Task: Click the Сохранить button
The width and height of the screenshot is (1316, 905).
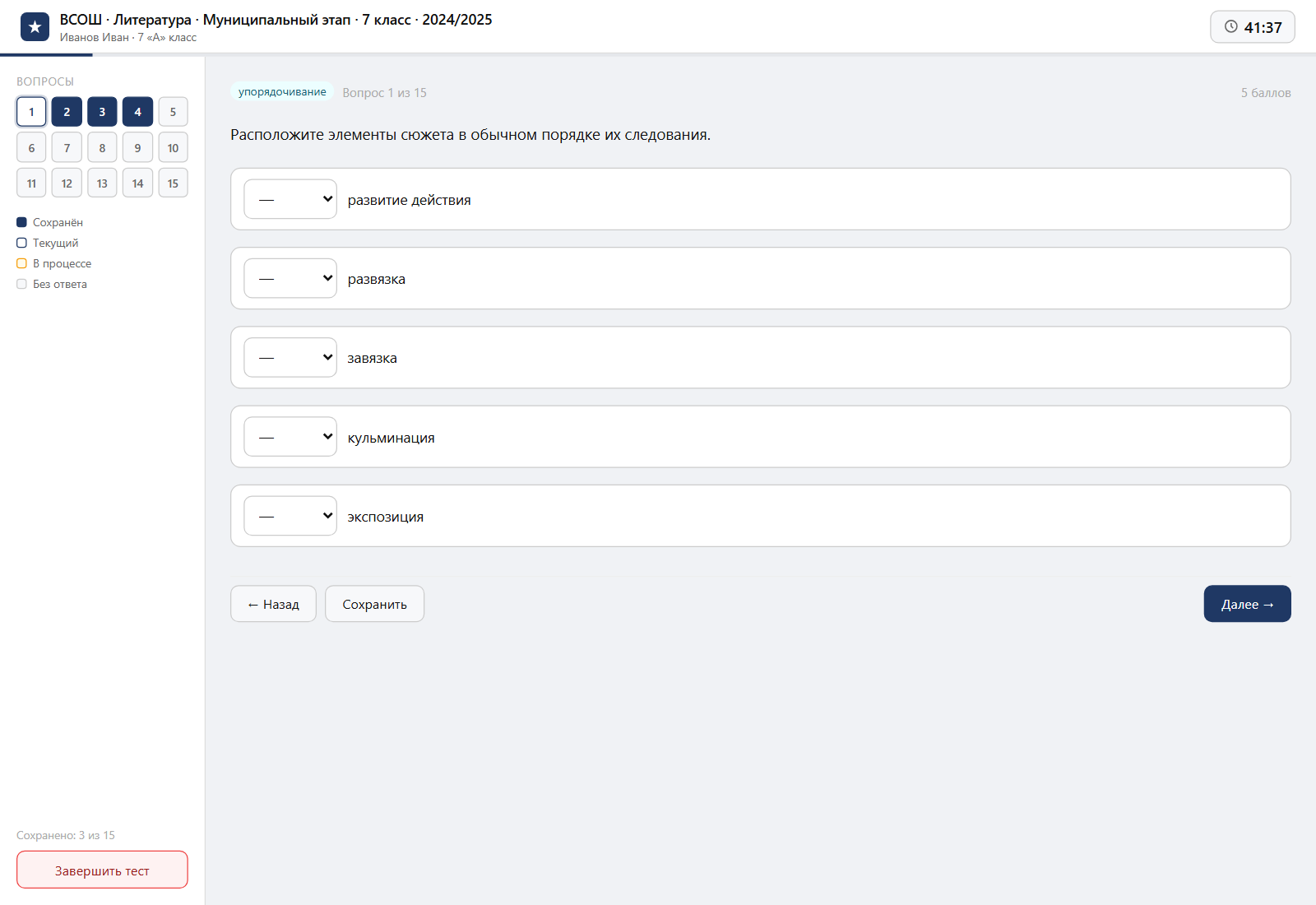Action: [374, 604]
